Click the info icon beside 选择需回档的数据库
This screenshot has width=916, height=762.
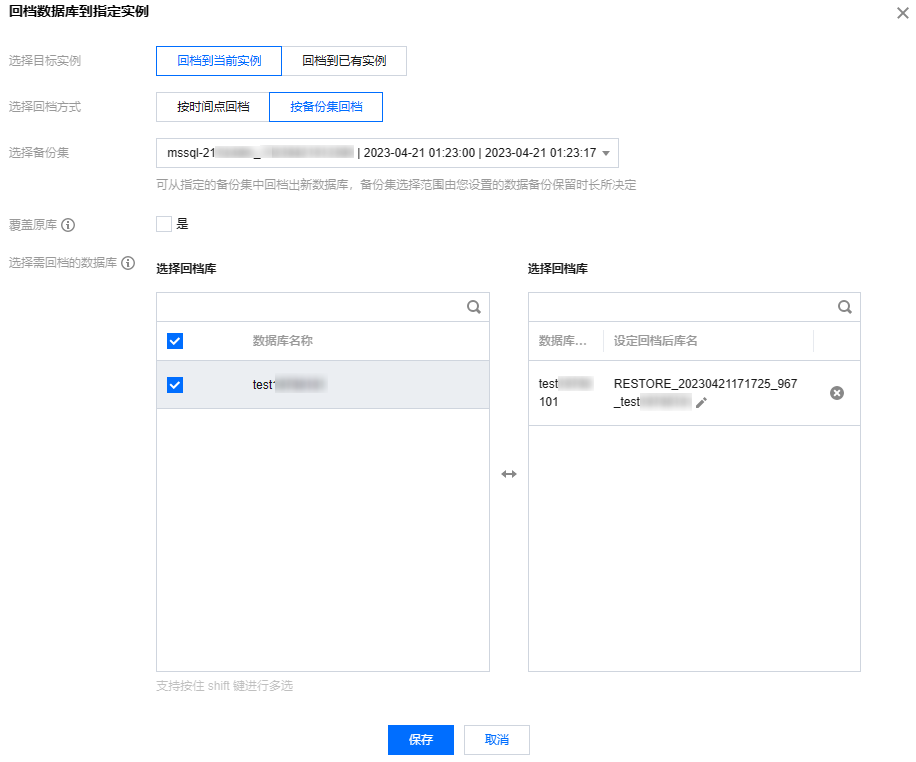128,263
